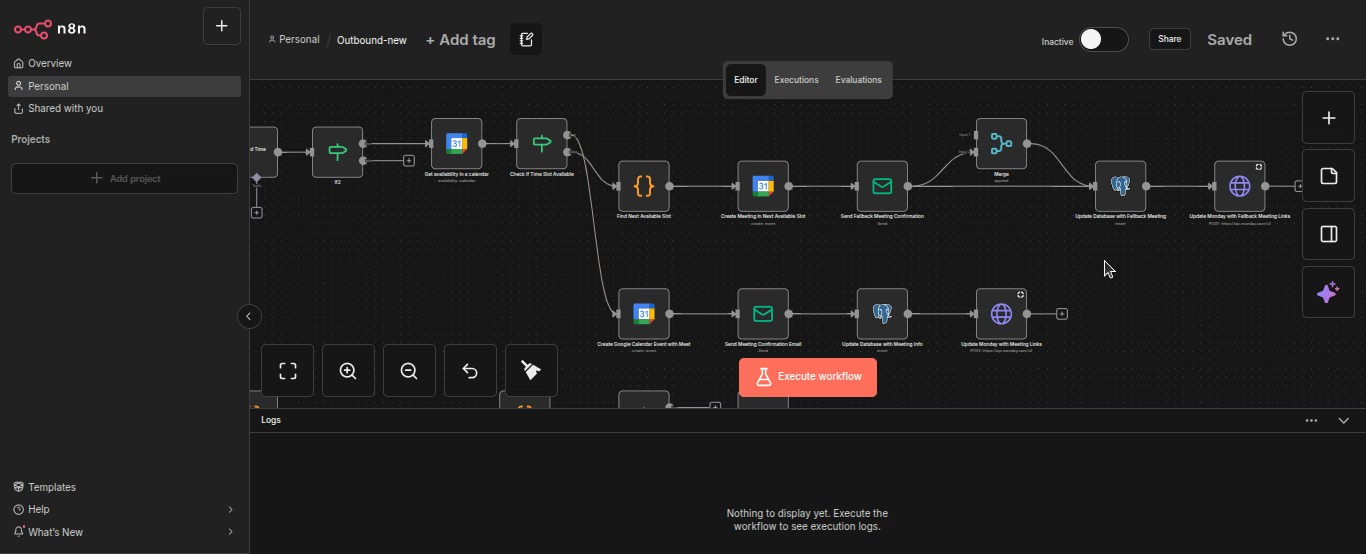This screenshot has height=554, width=1366.
Task: Click the Execute workflow button
Action: pos(808,377)
